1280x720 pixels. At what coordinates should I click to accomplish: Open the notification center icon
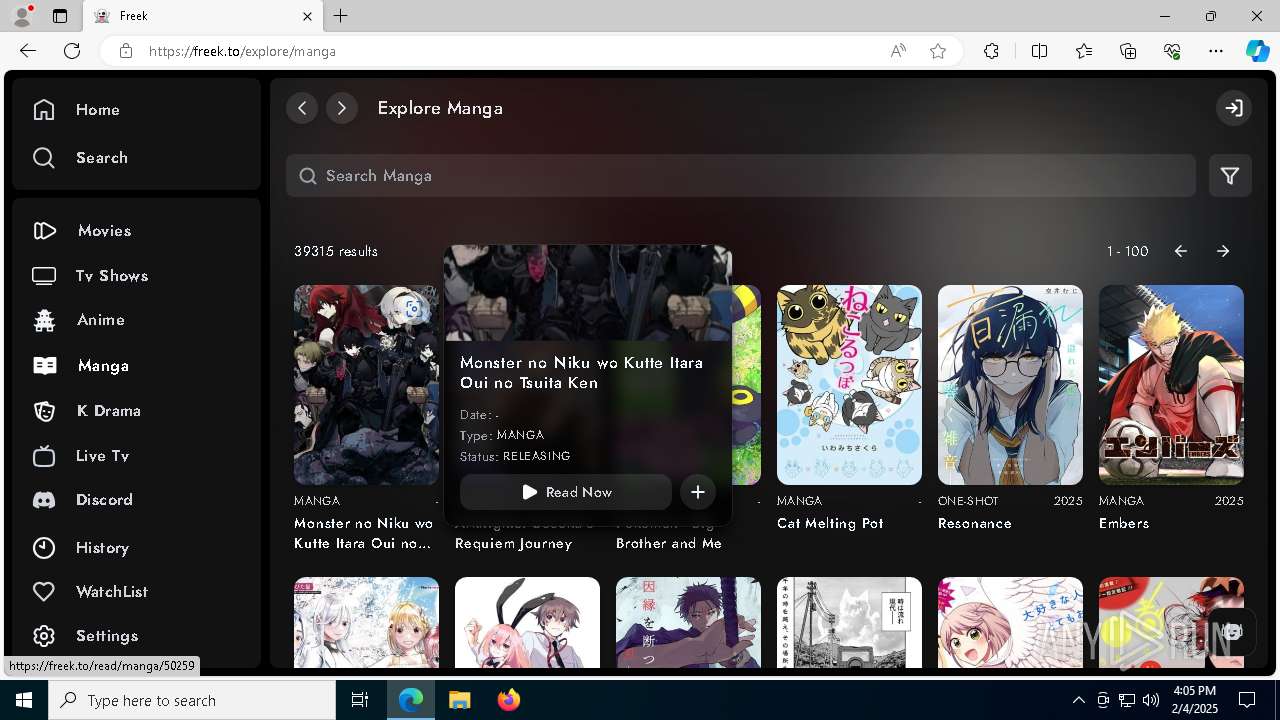(x=1247, y=700)
